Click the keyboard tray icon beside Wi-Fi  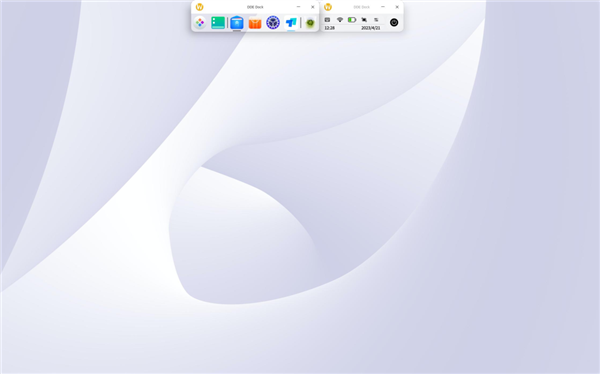point(327,20)
